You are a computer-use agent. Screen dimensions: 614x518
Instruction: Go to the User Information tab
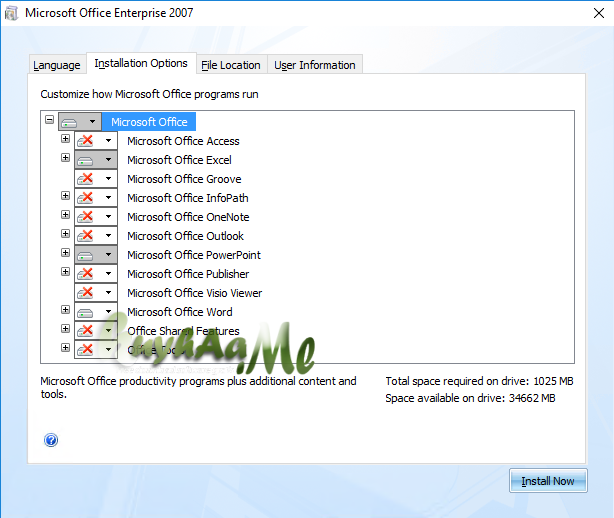[x=315, y=65]
